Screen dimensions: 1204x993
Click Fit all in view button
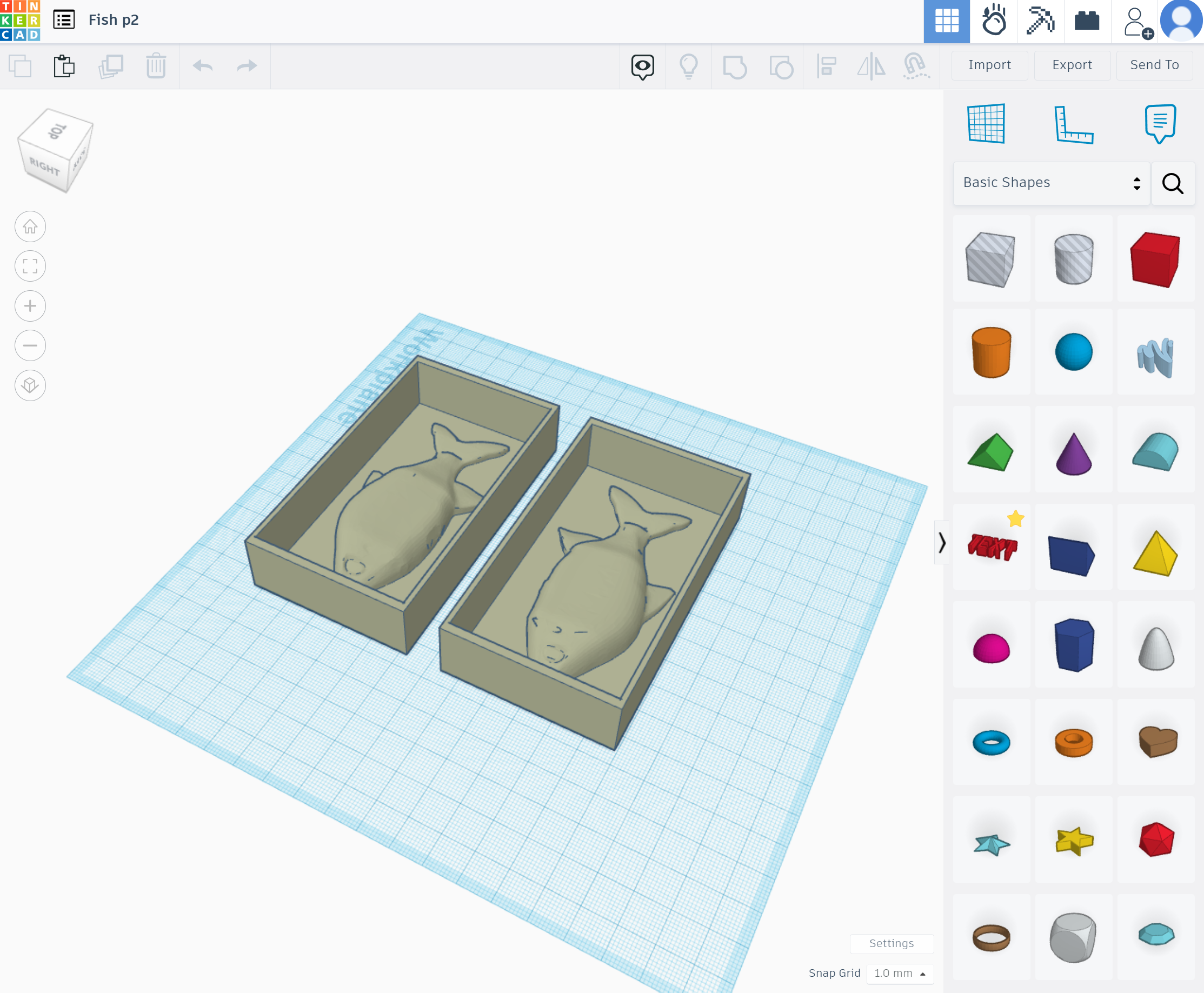point(30,266)
